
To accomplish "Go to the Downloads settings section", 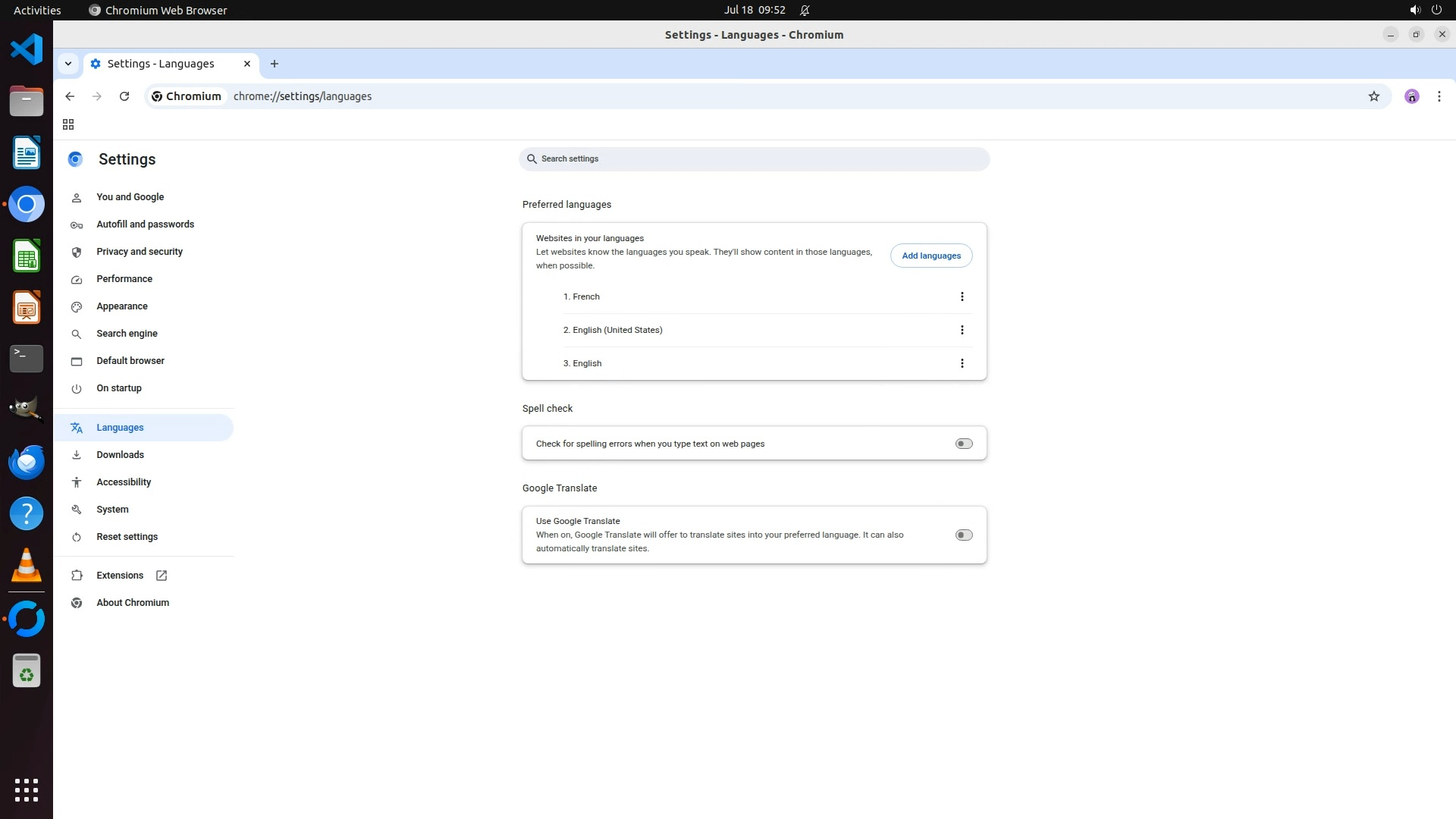I will [x=120, y=455].
